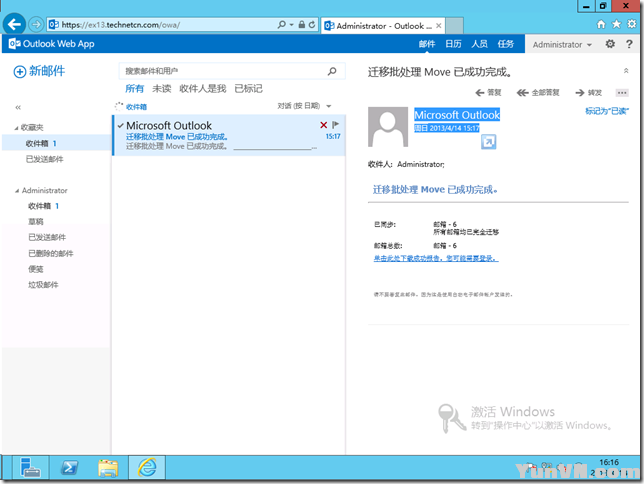644x484 pixels.
Task: Open browser tools gear icon
Action: [632, 24]
